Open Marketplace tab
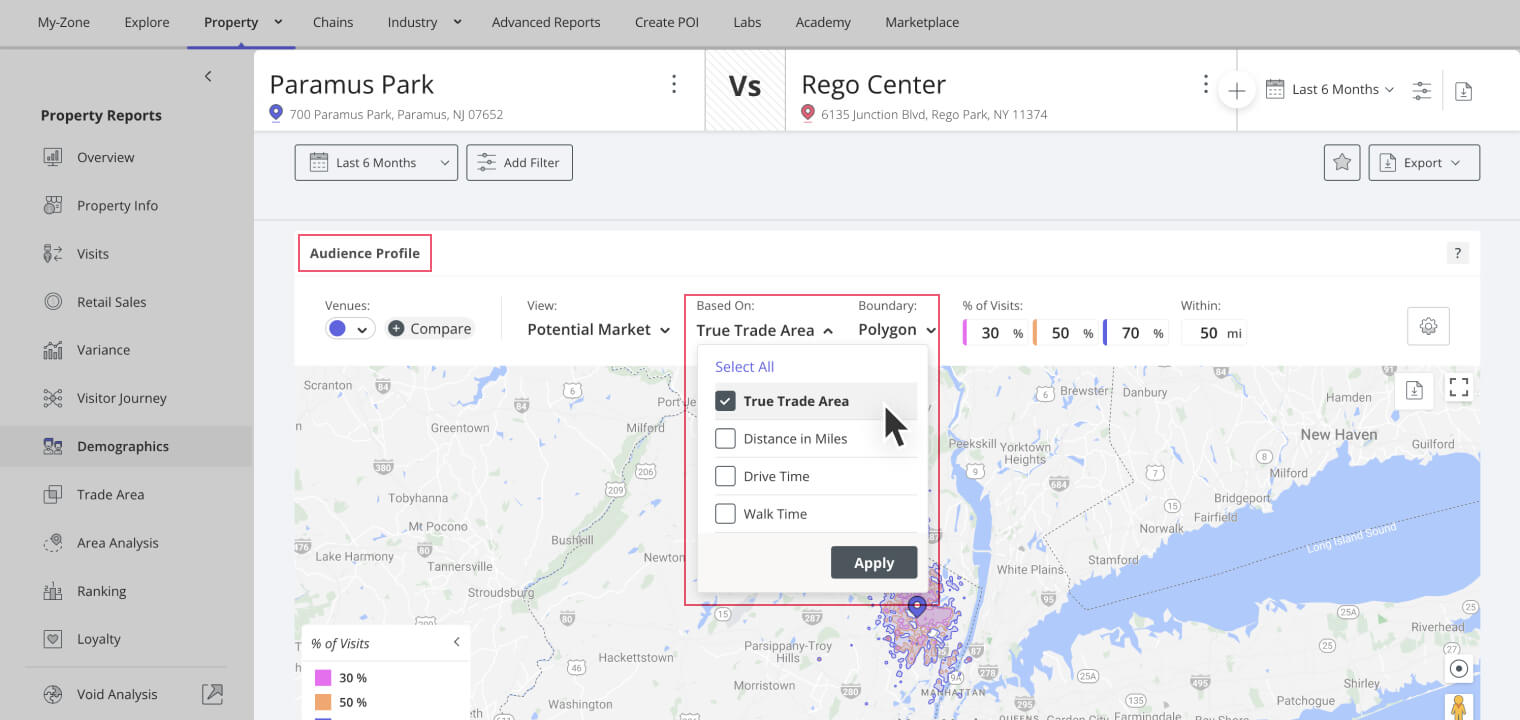 [922, 22]
